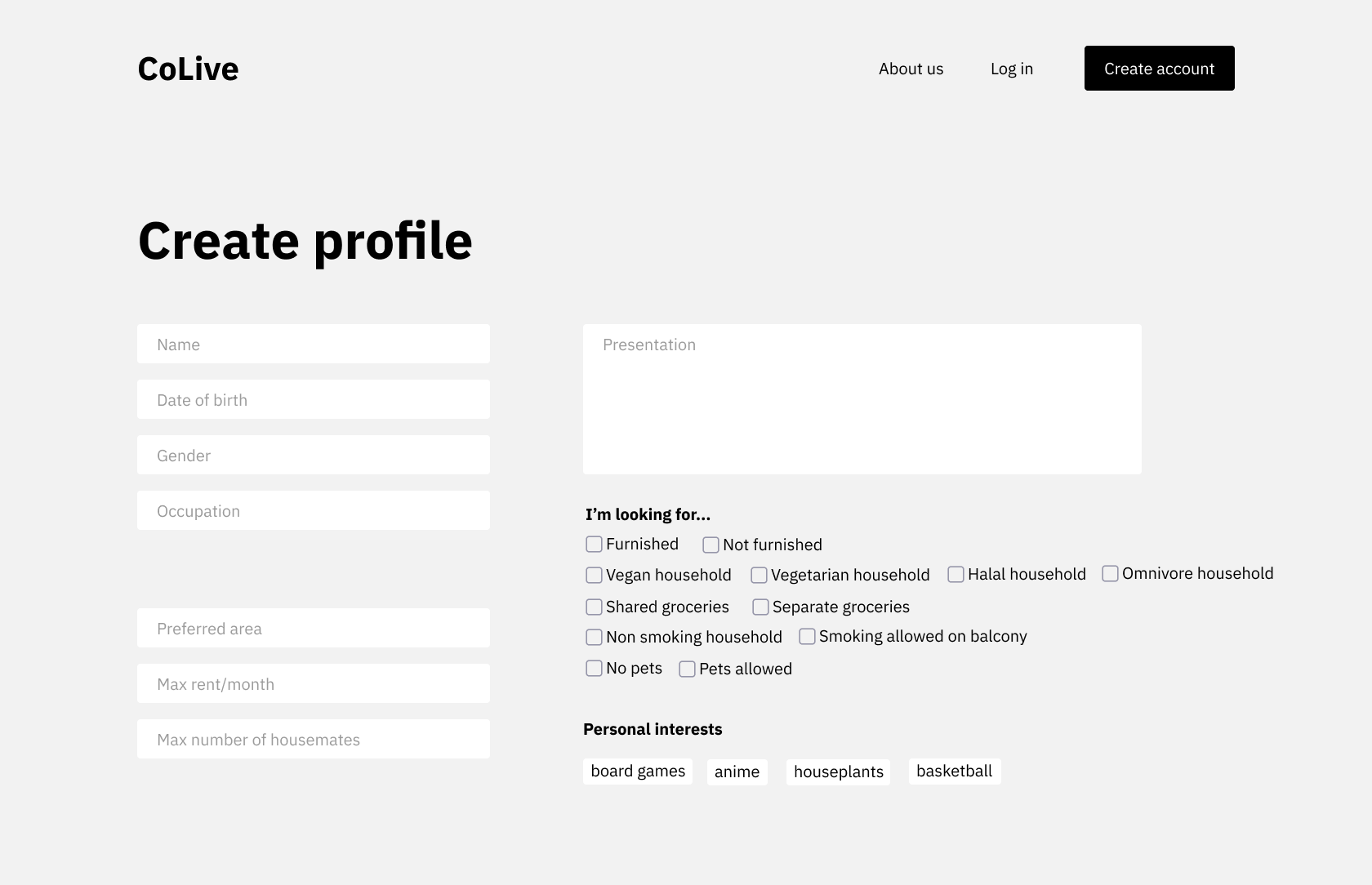Viewport: 1372px width, 885px height.
Task: Click the Presentation text area
Action: (x=862, y=398)
